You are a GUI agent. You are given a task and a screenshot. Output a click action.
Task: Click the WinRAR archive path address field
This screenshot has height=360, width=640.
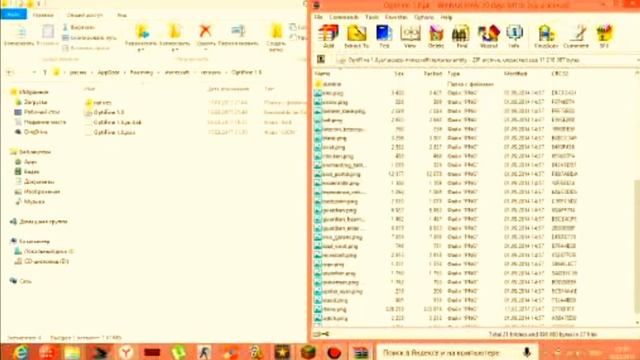click(486, 60)
